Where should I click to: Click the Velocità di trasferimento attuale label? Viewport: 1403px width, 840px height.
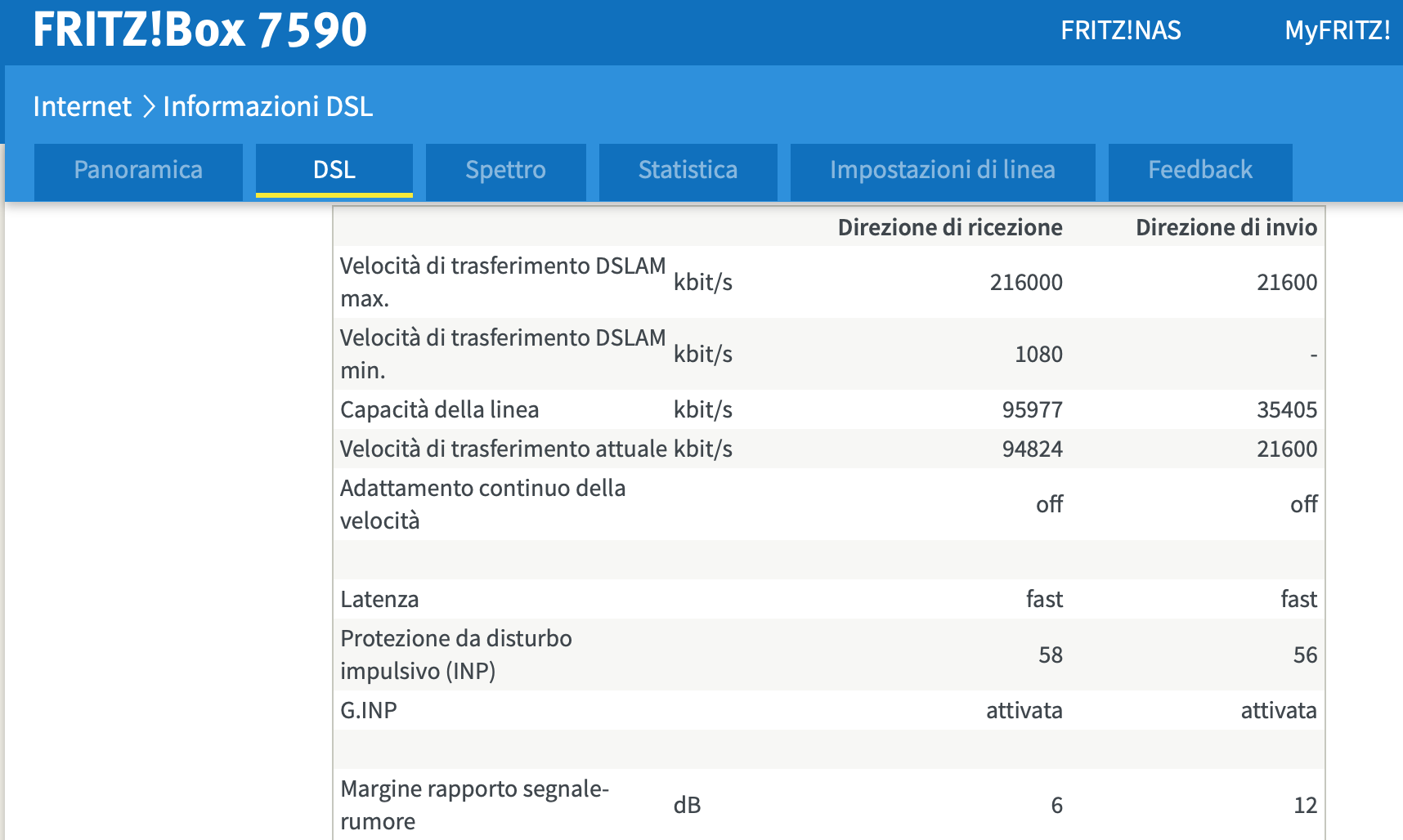(504, 449)
